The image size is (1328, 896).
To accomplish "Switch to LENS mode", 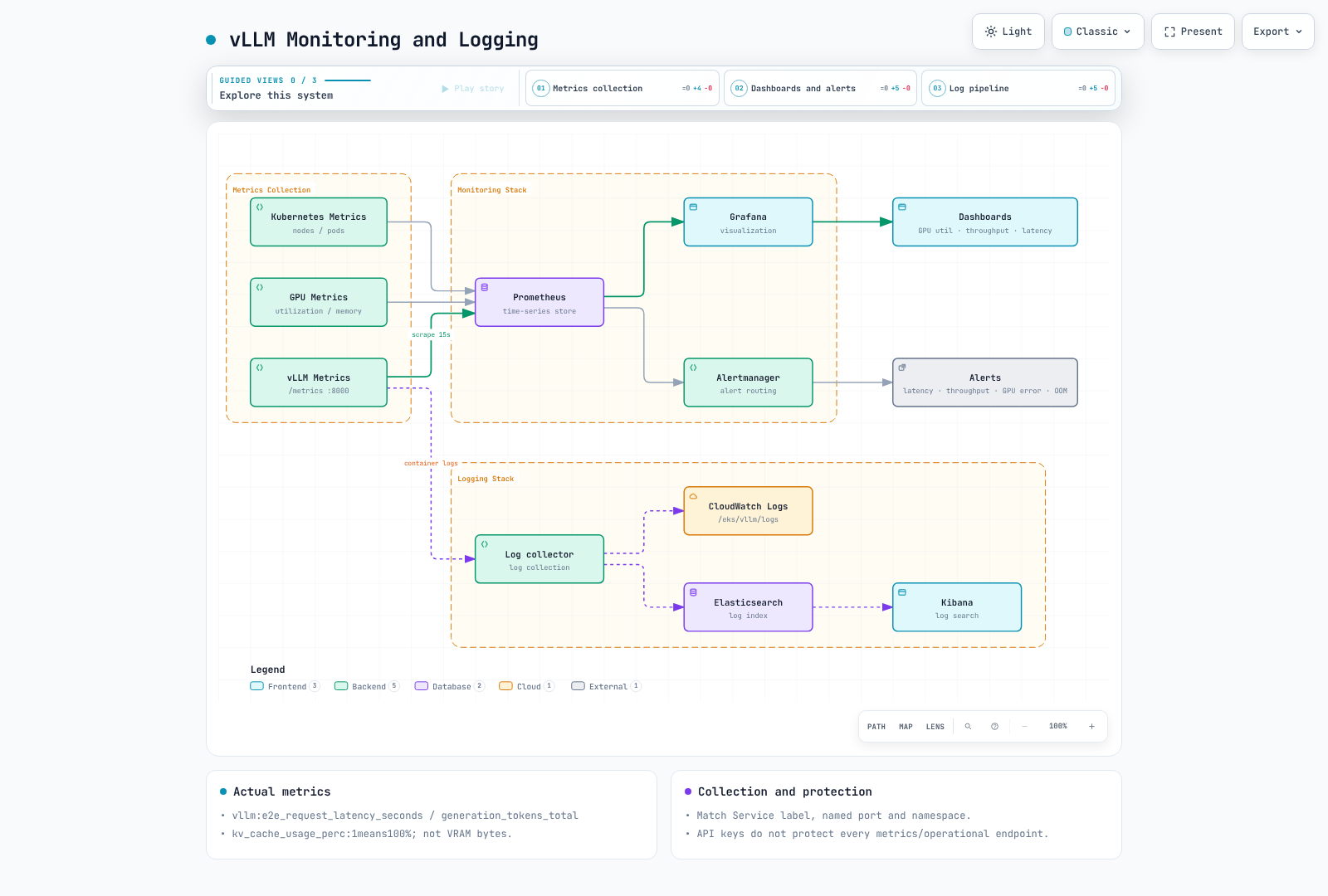I will (x=935, y=727).
